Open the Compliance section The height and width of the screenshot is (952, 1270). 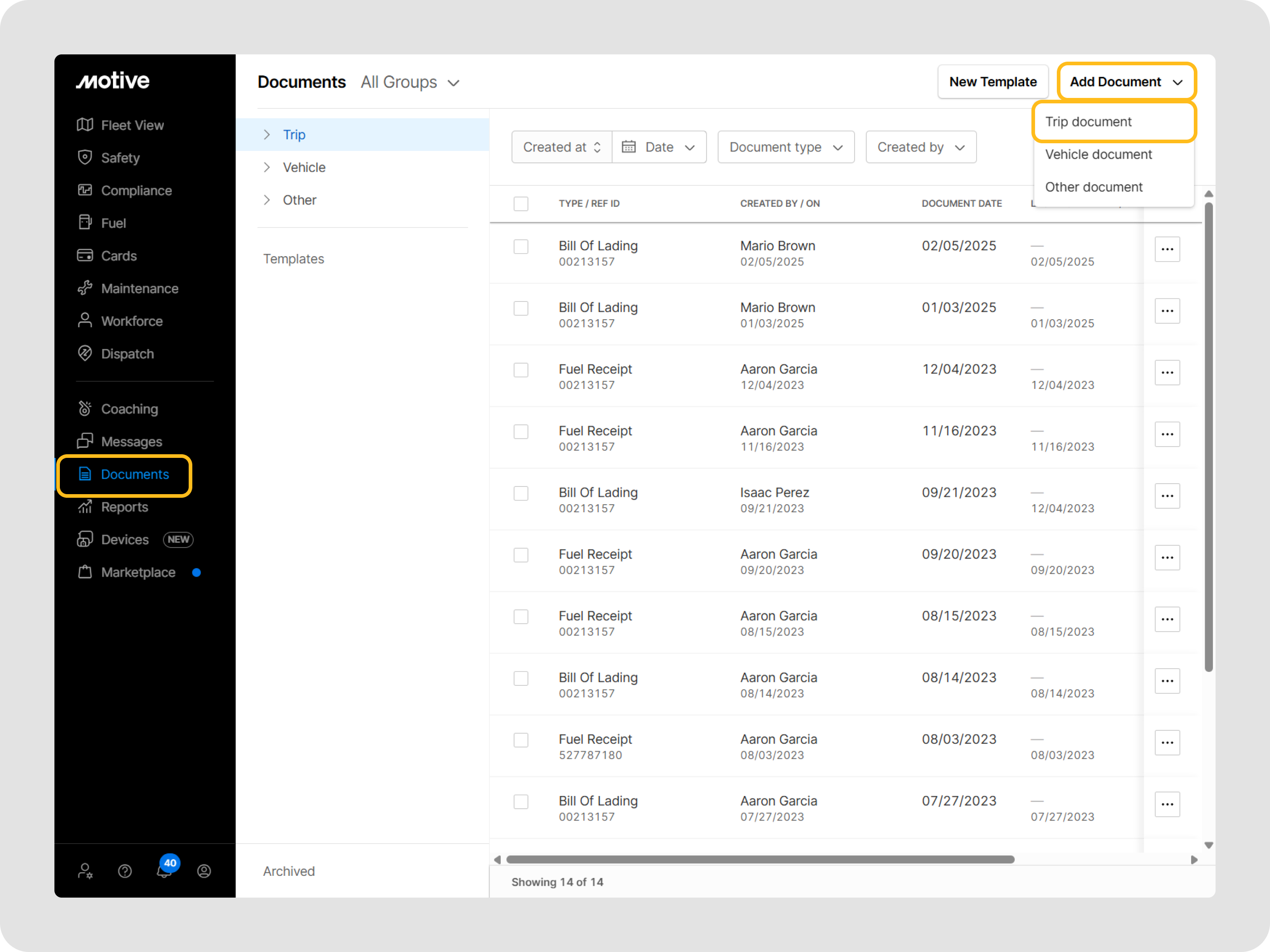point(85,190)
